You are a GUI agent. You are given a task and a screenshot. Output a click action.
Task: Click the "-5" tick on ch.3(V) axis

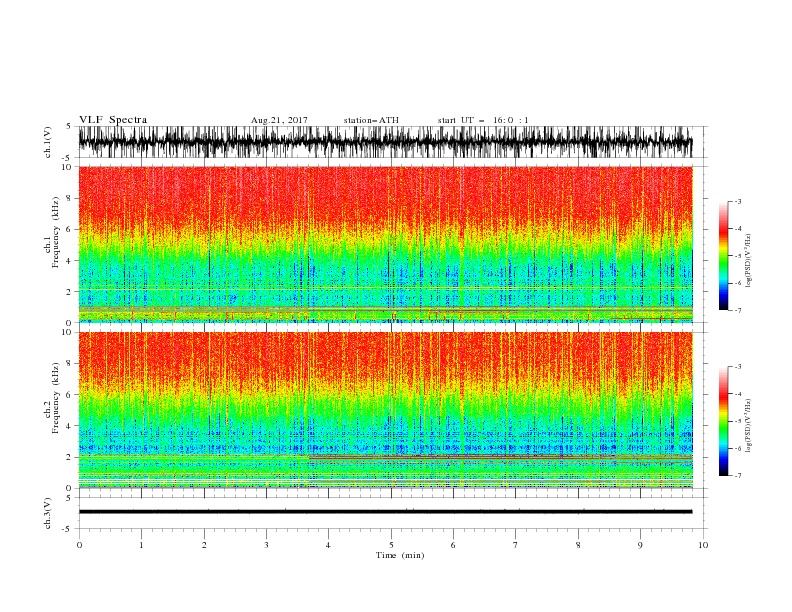[67, 529]
